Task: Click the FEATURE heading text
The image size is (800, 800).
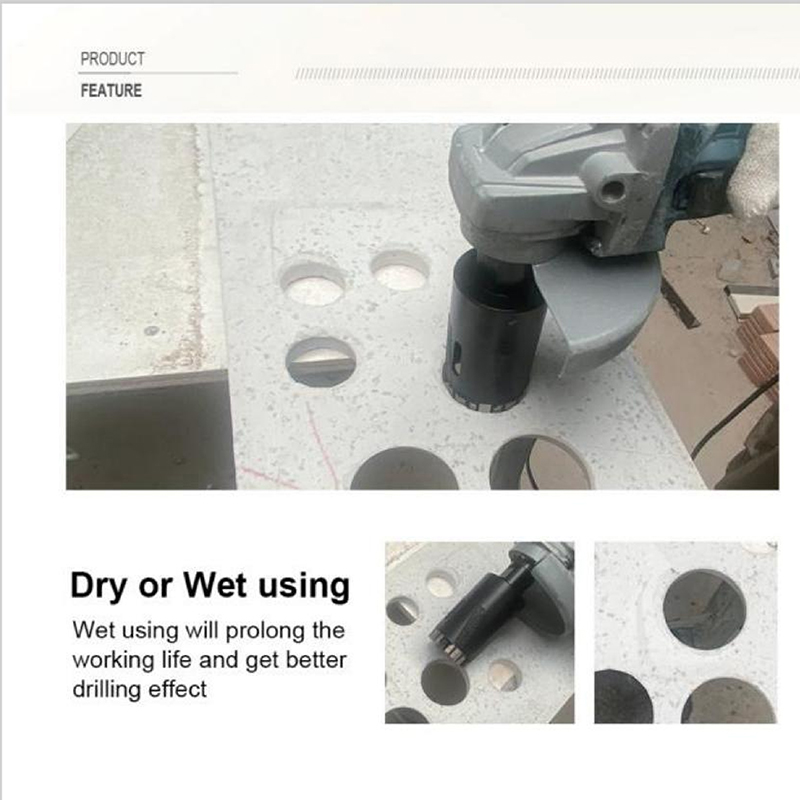Action: click(x=111, y=90)
